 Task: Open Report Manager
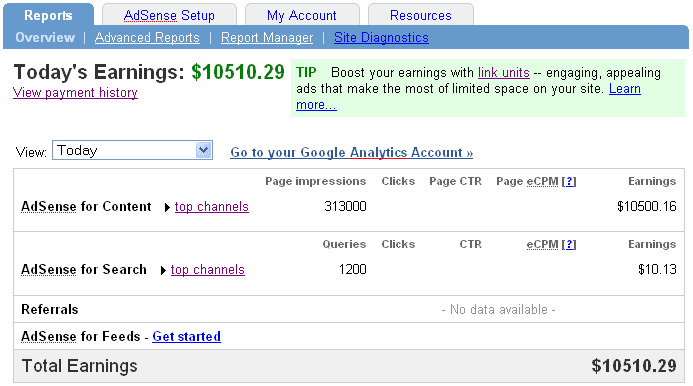click(x=267, y=38)
